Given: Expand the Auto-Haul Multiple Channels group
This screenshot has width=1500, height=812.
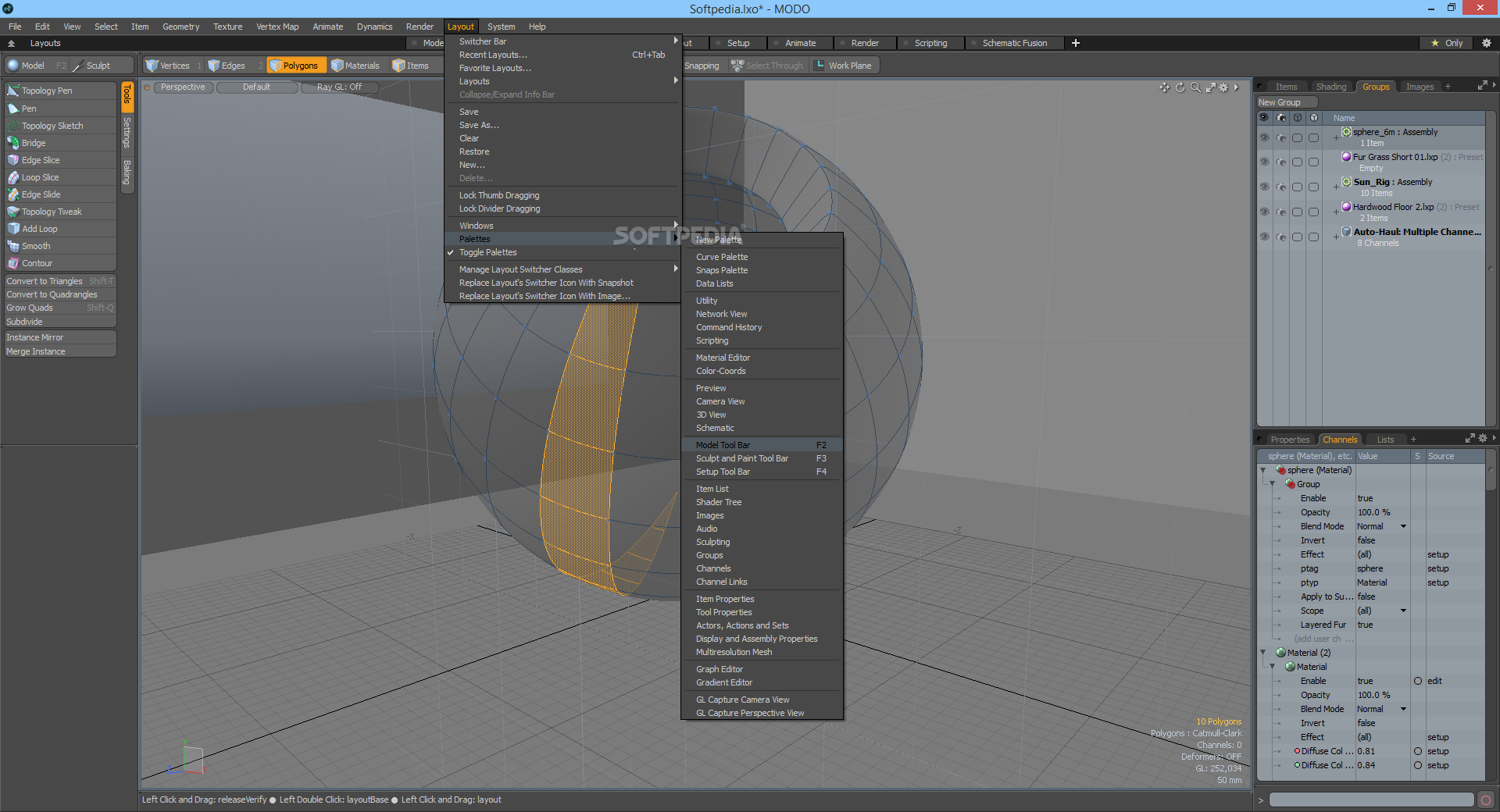Looking at the screenshot, I should (1335, 237).
